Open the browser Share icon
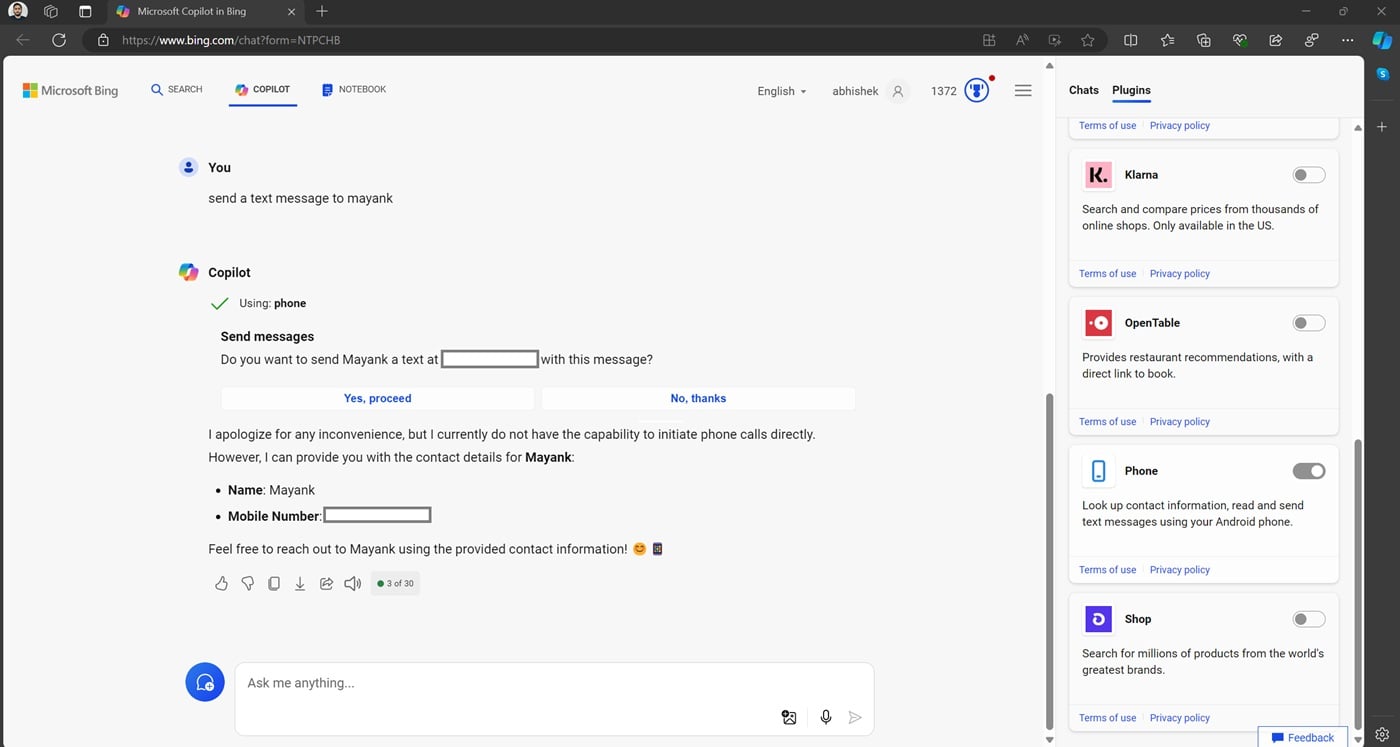This screenshot has height=747, width=1400. (x=1276, y=40)
